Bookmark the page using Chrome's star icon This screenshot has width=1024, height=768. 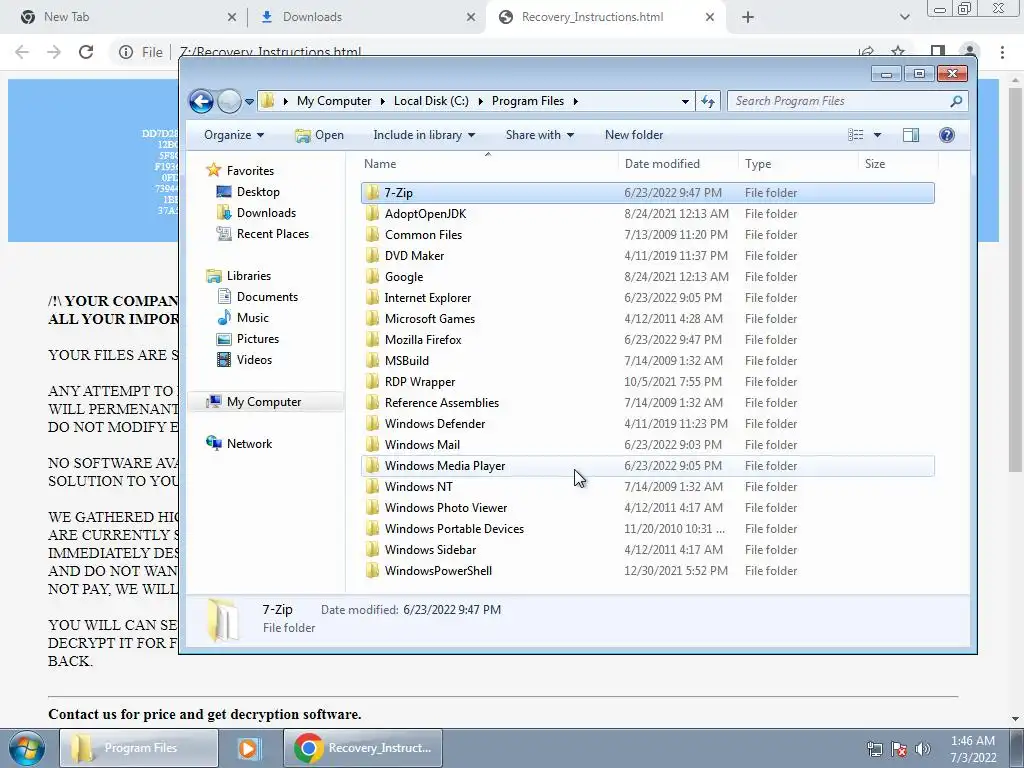[x=898, y=51]
